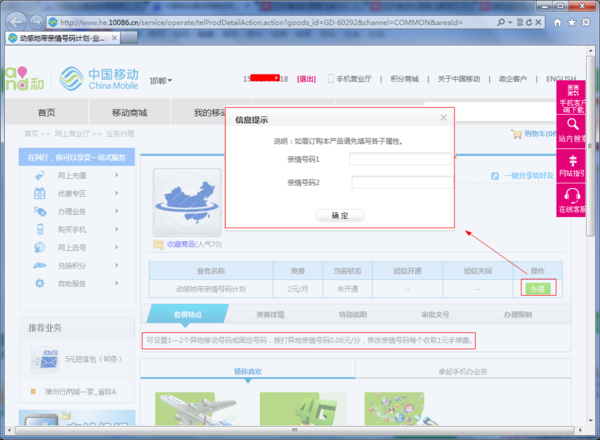Switch to the 办理限制 tab
Image resolution: width=600 pixels, height=440 pixels.
[518, 315]
